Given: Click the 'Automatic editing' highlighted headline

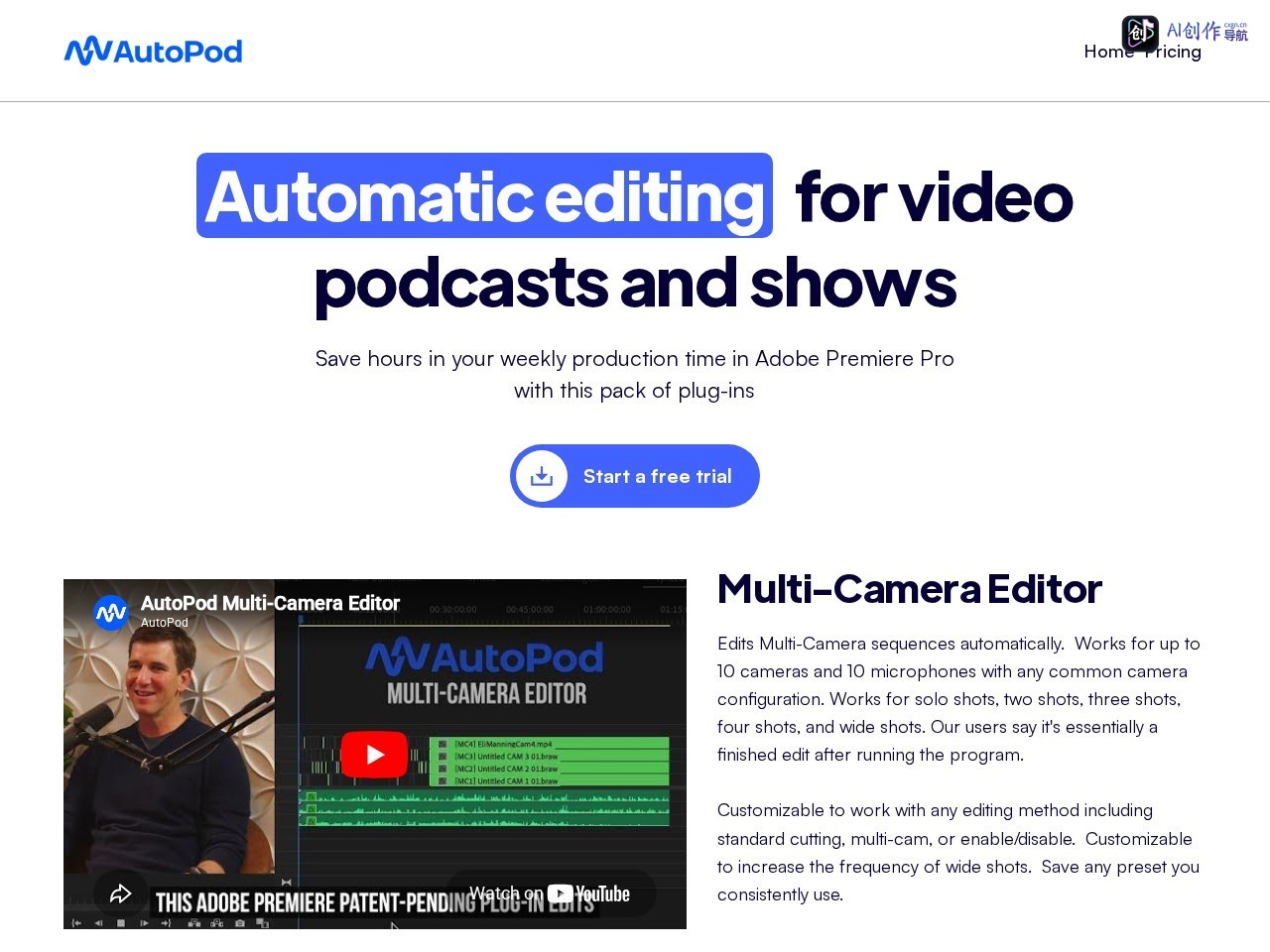Looking at the screenshot, I should (484, 195).
